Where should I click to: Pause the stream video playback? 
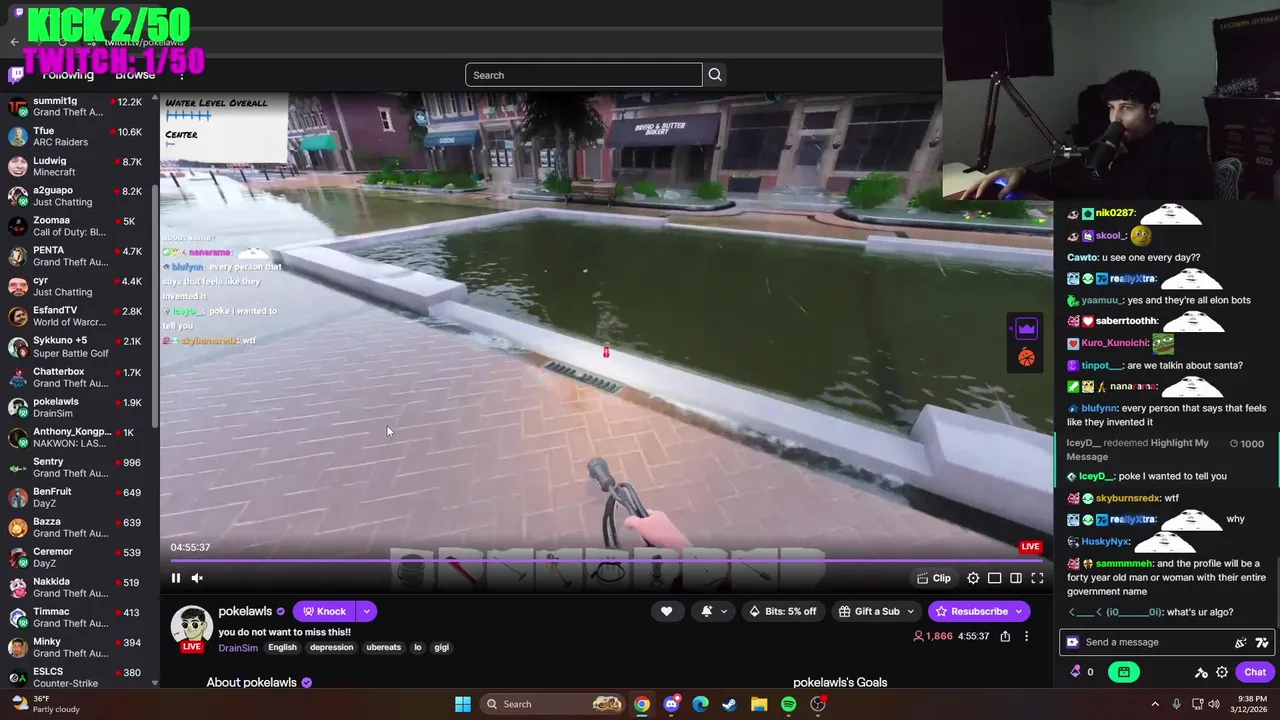pos(176,578)
